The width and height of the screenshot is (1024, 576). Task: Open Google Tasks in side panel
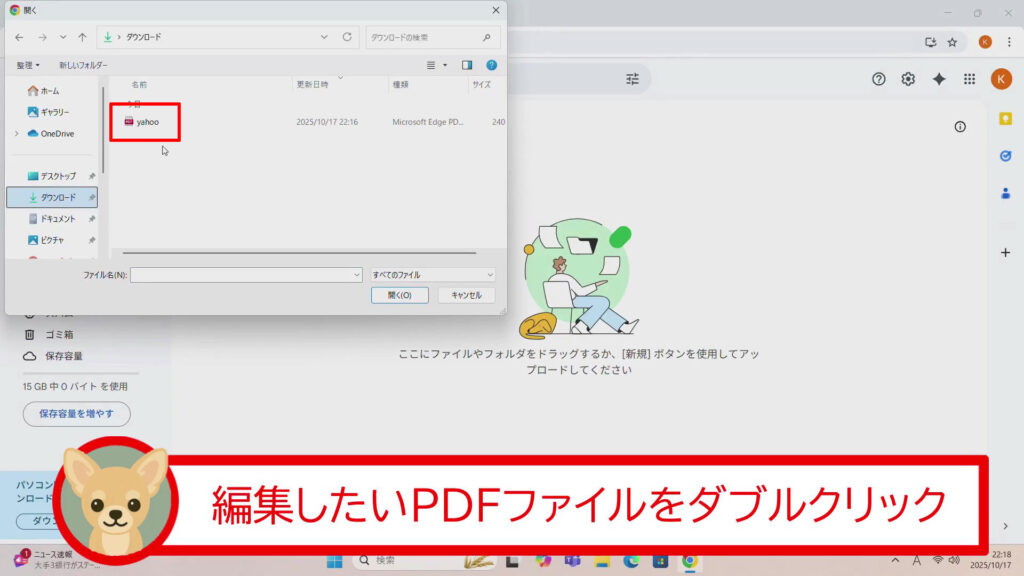click(x=1005, y=156)
